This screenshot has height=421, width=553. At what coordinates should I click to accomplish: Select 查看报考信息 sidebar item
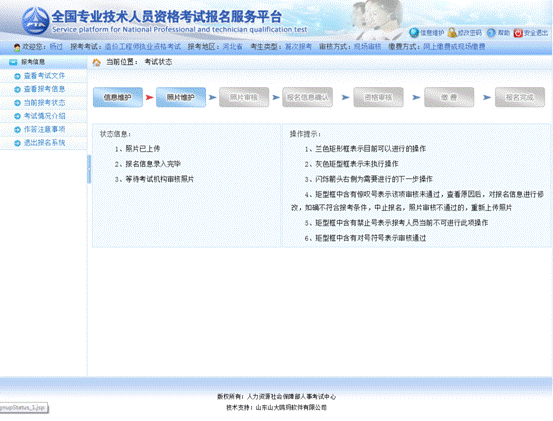(x=44, y=89)
